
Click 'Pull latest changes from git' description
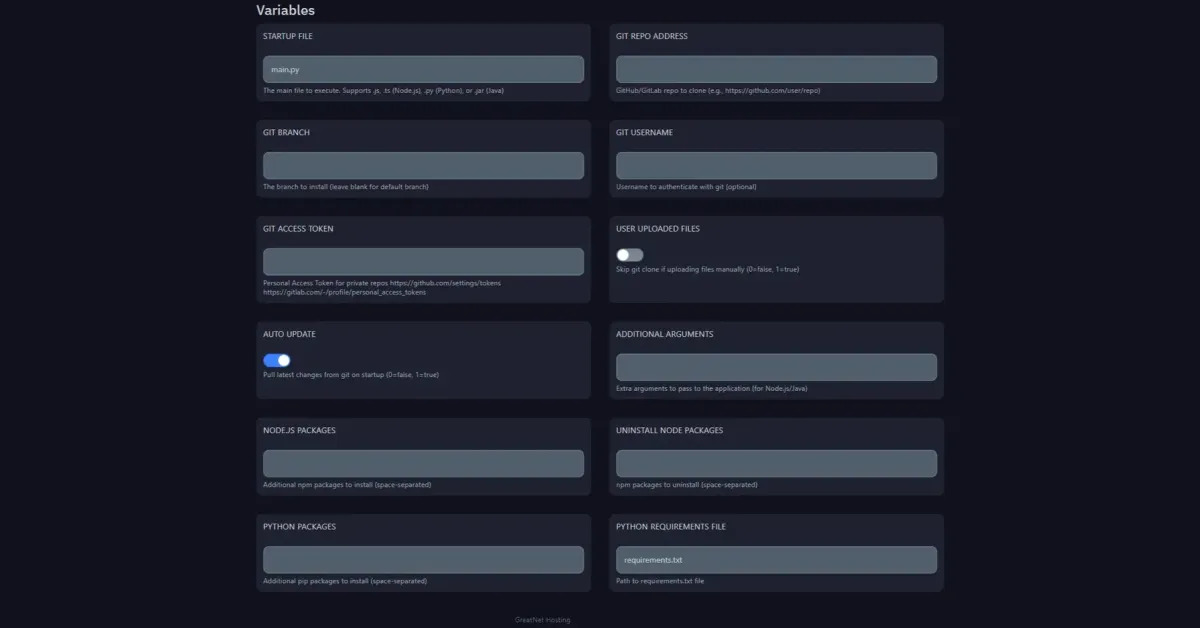[x=351, y=374]
